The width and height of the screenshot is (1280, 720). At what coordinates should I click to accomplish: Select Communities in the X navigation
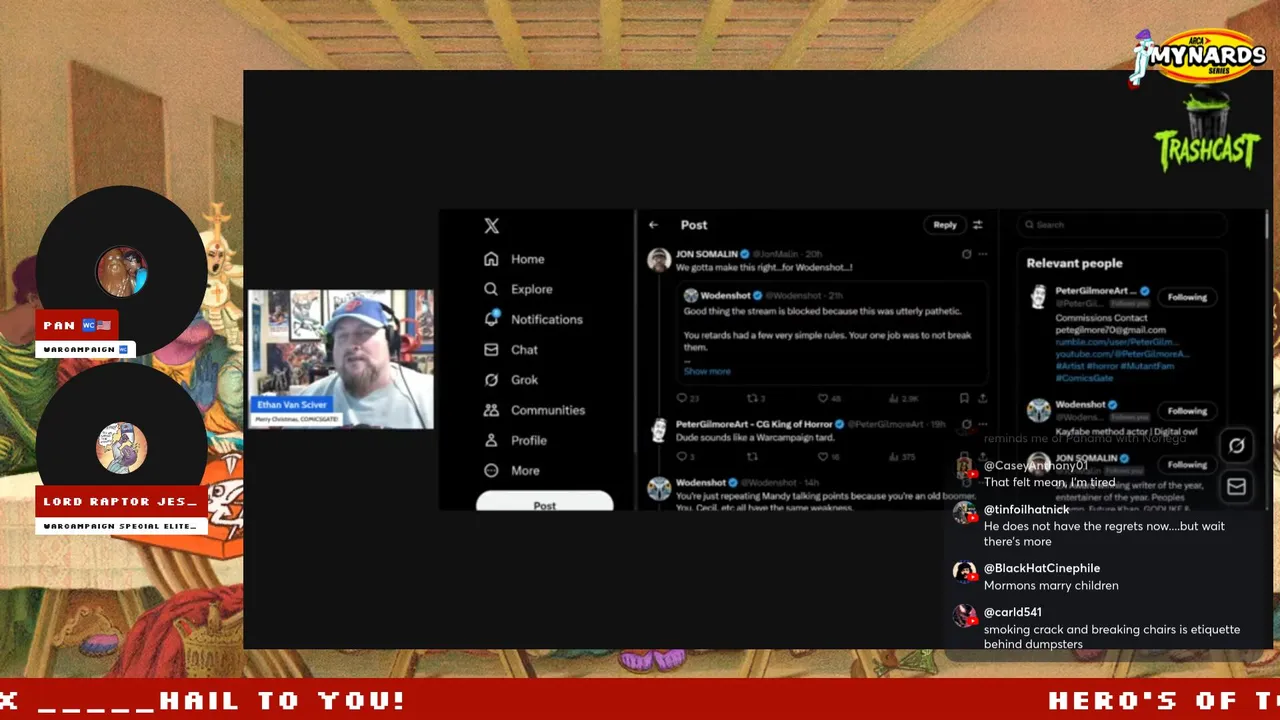pyautogui.click(x=548, y=410)
